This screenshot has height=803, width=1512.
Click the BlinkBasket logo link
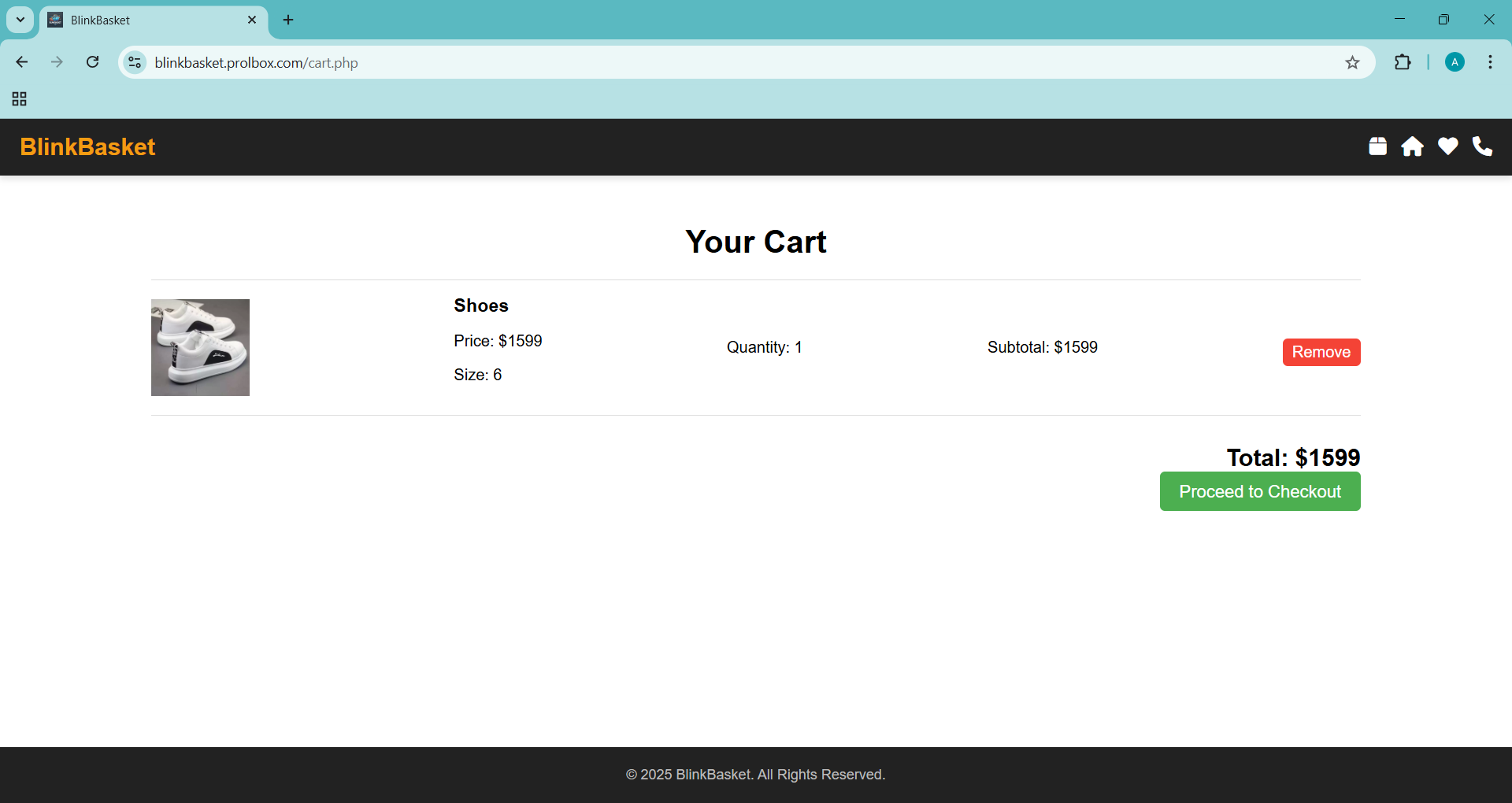(x=87, y=147)
